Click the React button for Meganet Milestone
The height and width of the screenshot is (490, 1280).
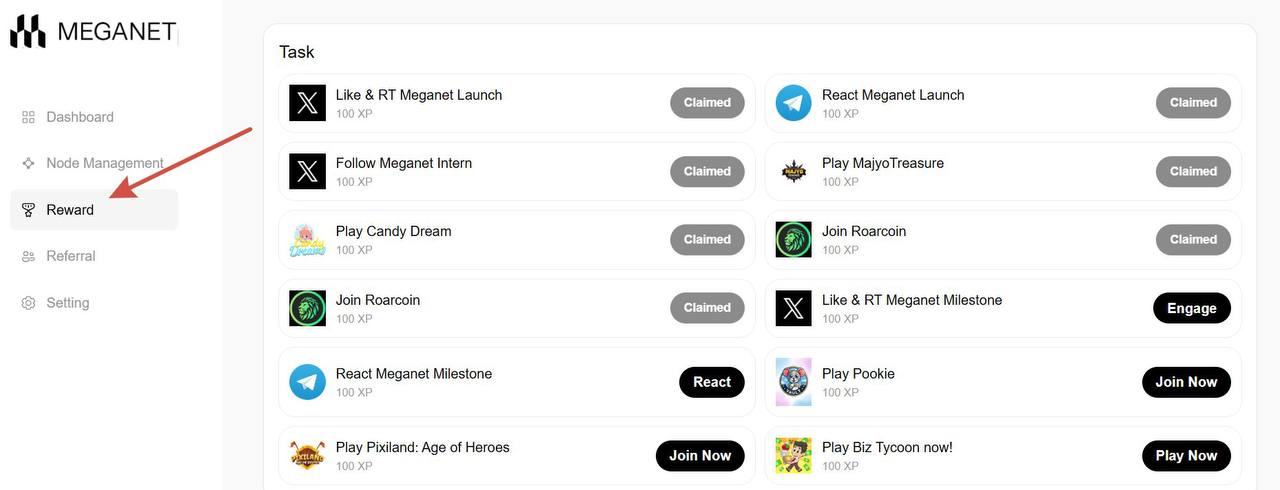[712, 382]
